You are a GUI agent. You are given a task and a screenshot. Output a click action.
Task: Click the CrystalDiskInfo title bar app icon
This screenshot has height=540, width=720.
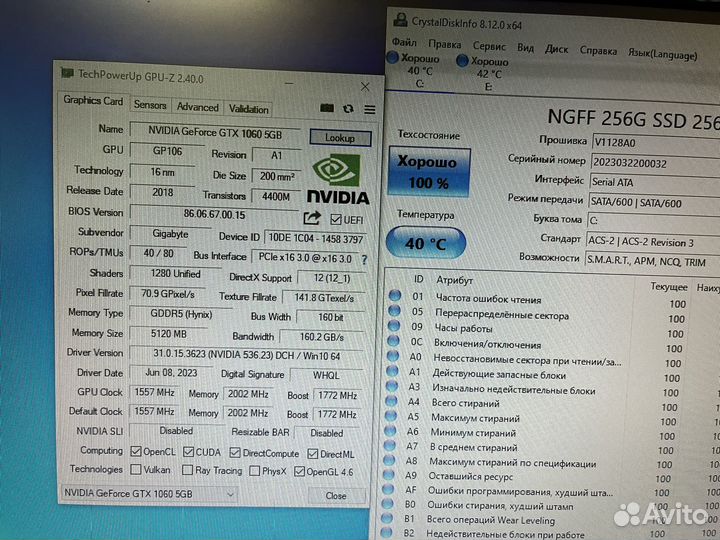[400, 20]
